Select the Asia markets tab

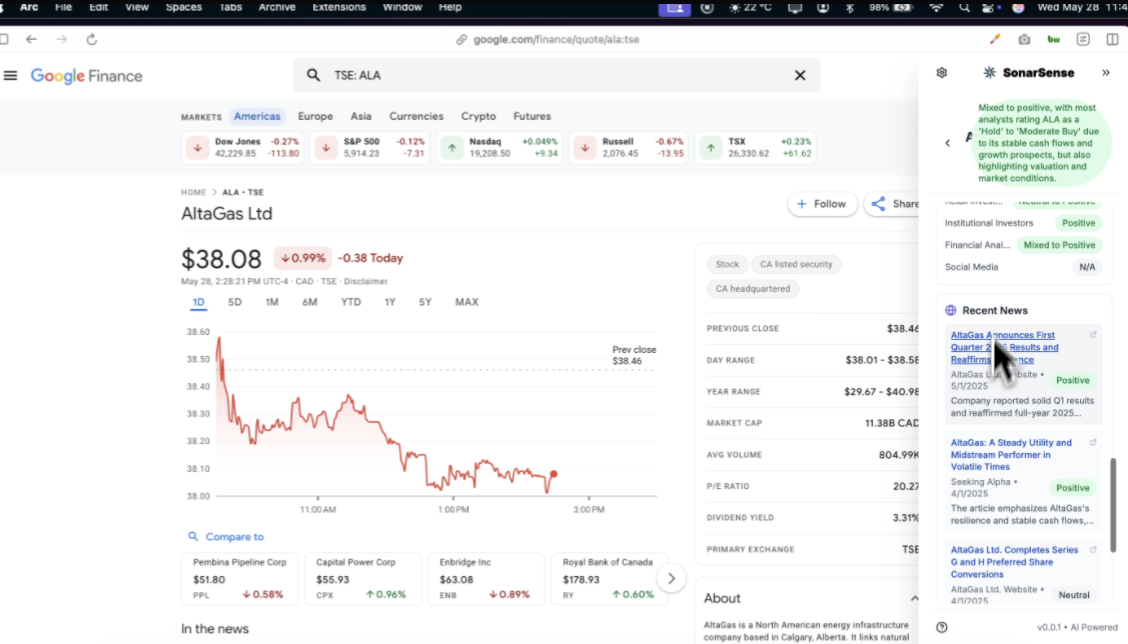[361, 116]
